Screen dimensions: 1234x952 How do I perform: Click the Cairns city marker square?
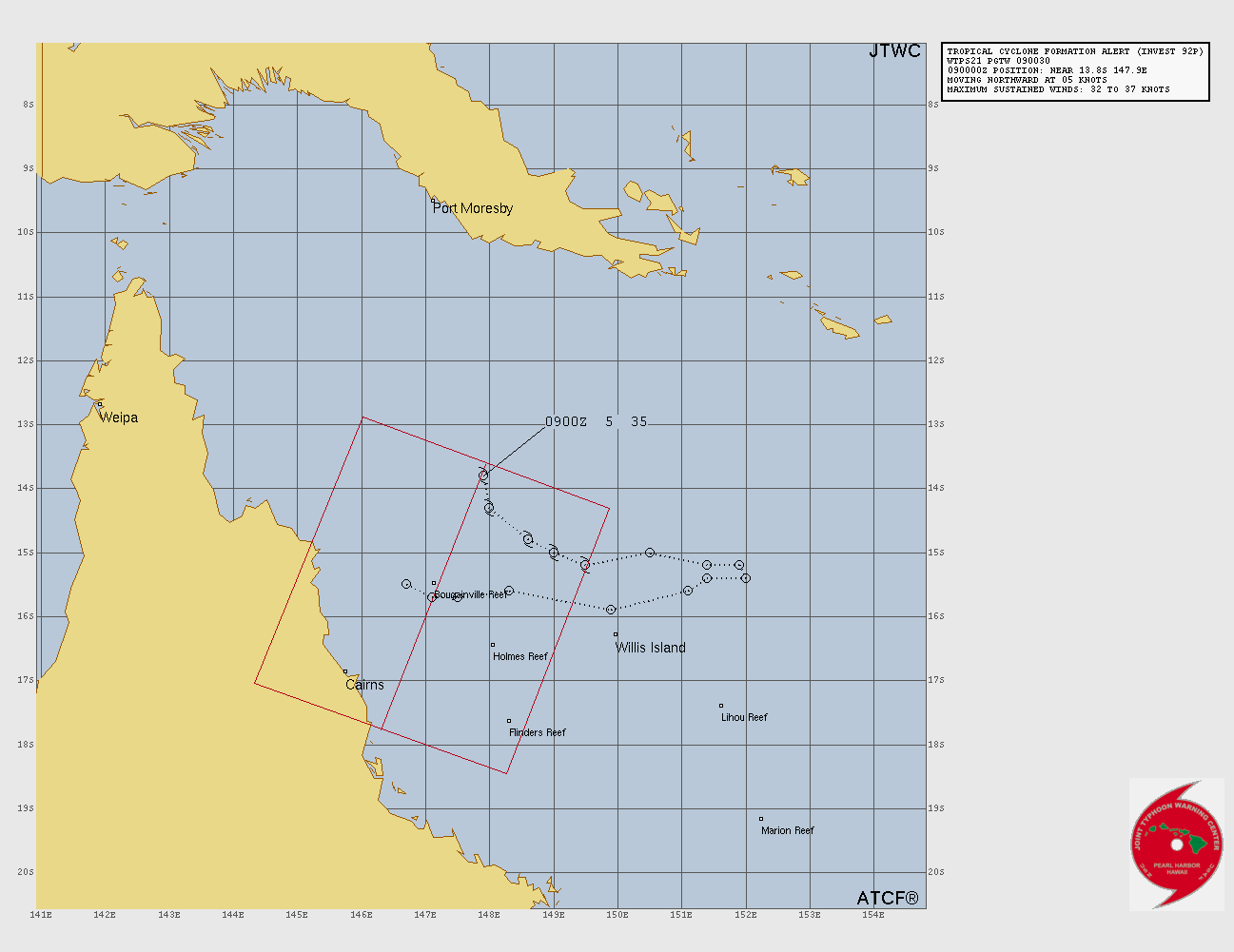click(x=345, y=671)
